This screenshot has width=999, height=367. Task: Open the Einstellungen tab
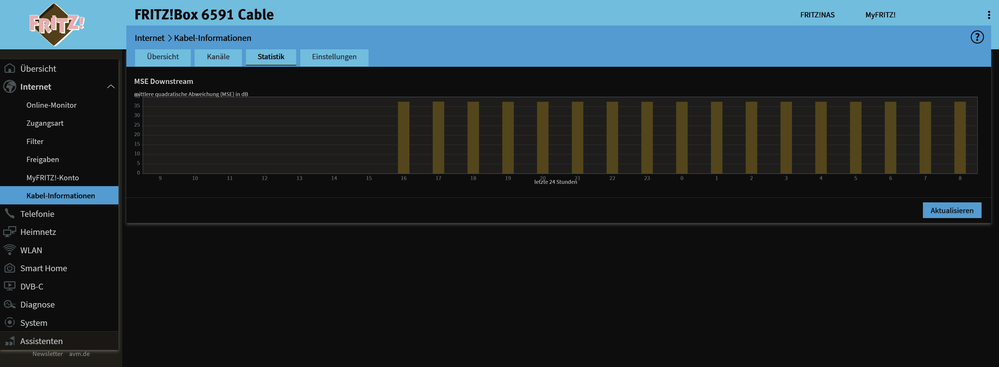[x=334, y=57]
